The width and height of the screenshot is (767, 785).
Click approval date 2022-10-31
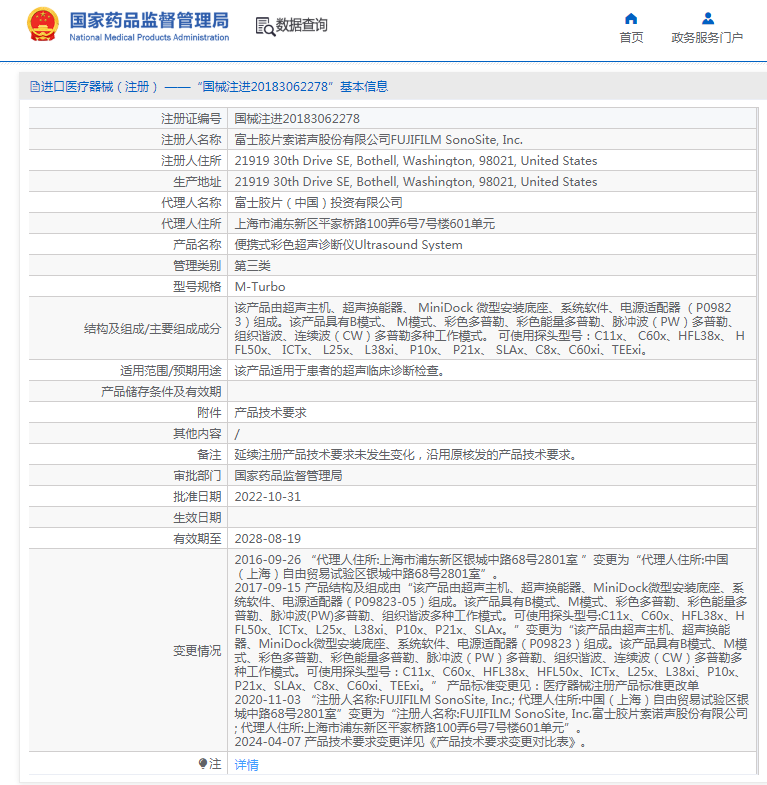coord(267,497)
